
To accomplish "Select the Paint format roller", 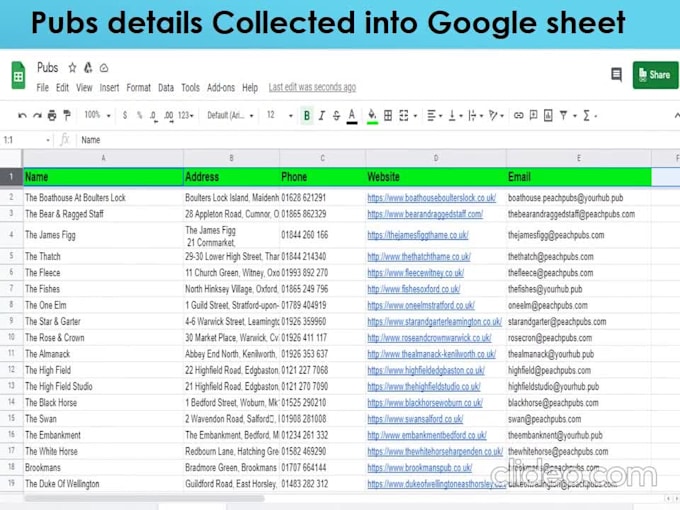I will coord(67,115).
